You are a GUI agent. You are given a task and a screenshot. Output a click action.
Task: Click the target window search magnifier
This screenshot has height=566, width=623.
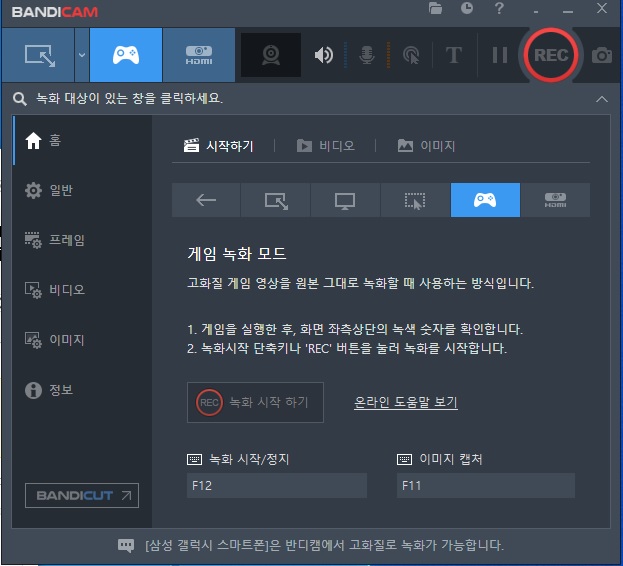[19, 99]
